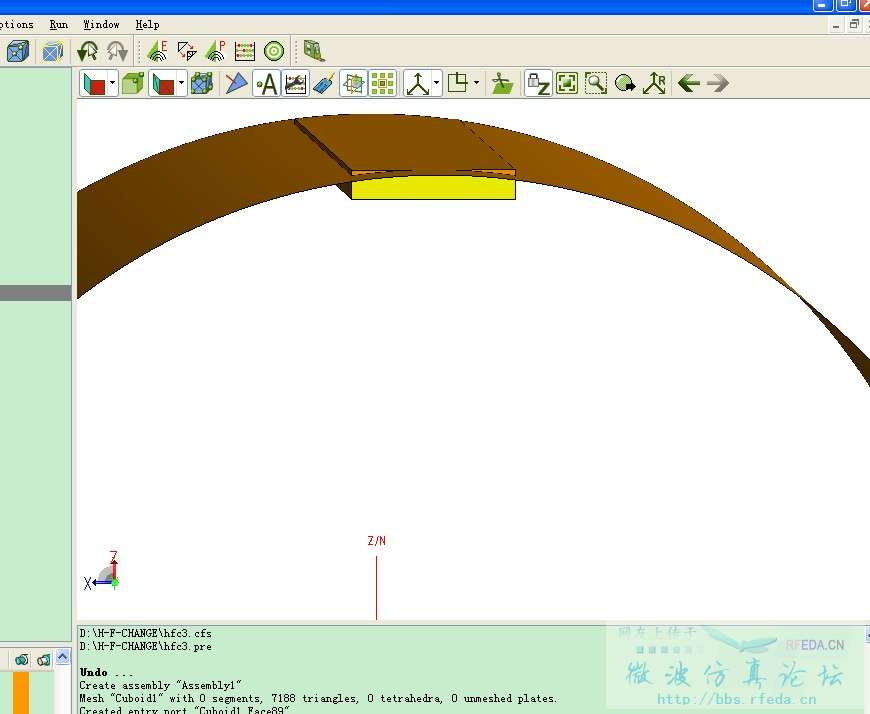Open the Options menu
The height and width of the screenshot is (714, 870).
(x=16, y=24)
